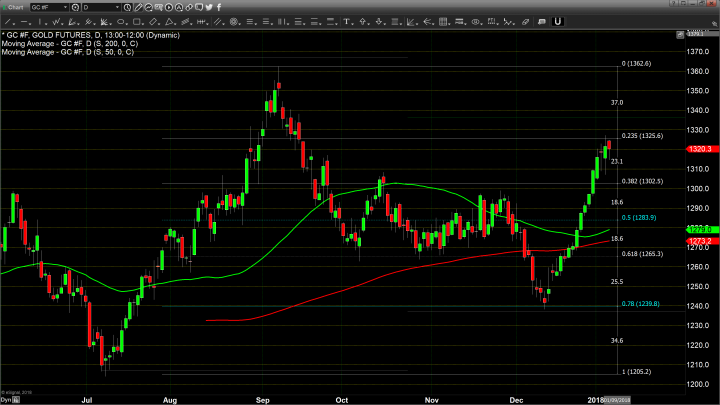The height and width of the screenshot is (405, 720).
Task: Click the symbol search icon
Action: 75,7
